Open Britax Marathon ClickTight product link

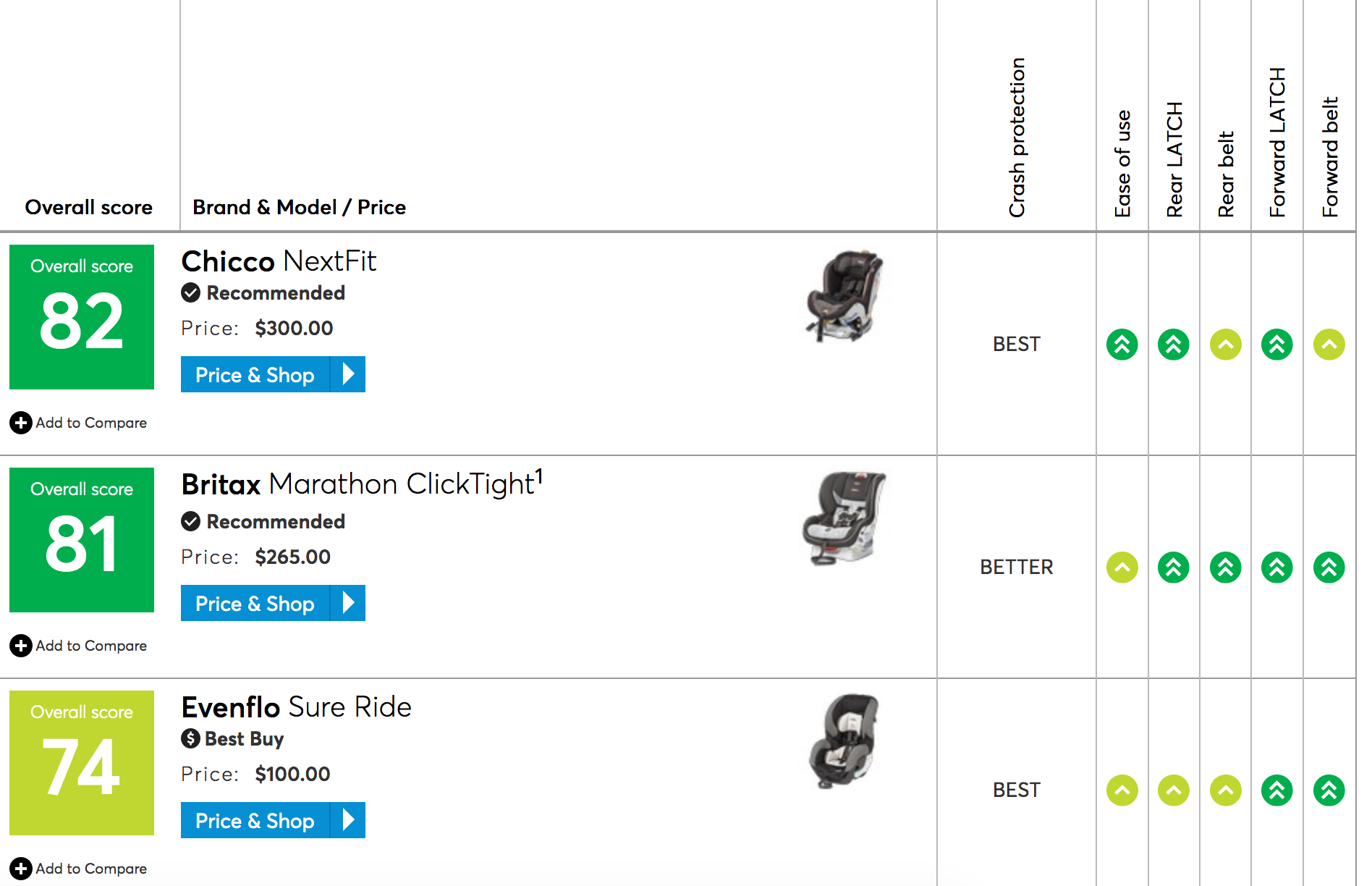(x=362, y=484)
